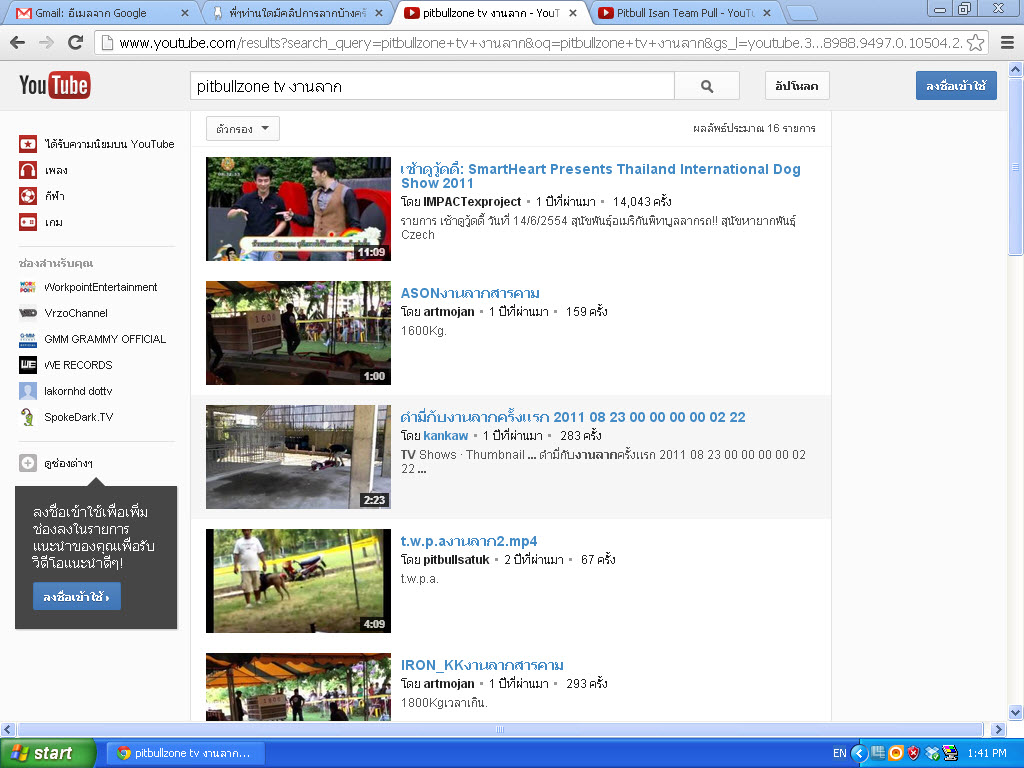The image size is (1024, 768).
Task: Open the music headphones category icon
Action: pyautogui.click(x=27, y=170)
